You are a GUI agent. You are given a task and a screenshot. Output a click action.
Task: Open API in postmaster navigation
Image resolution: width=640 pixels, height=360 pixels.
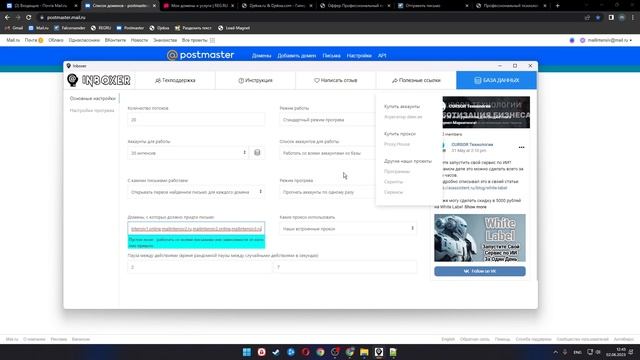(382, 56)
